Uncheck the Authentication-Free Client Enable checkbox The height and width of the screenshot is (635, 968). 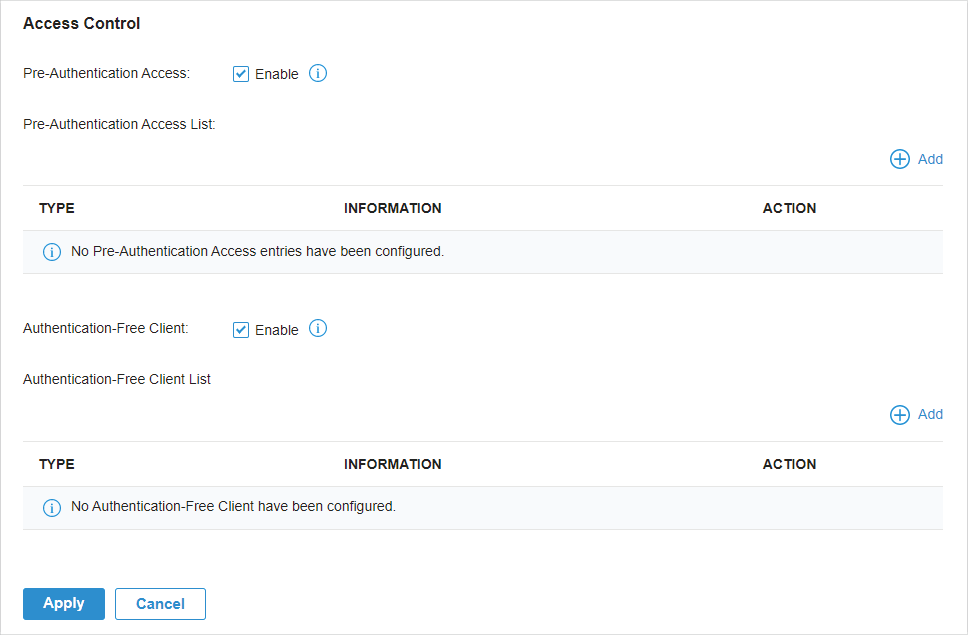coord(241,330)
